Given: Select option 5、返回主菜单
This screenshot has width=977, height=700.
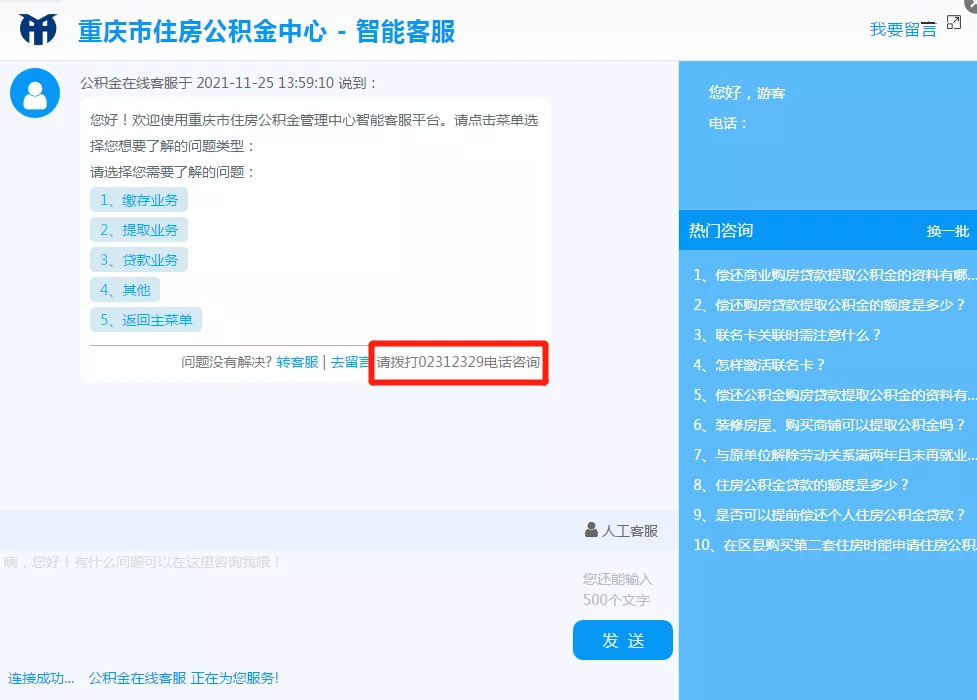Looking at the screenshot, I should pos(146,320).
